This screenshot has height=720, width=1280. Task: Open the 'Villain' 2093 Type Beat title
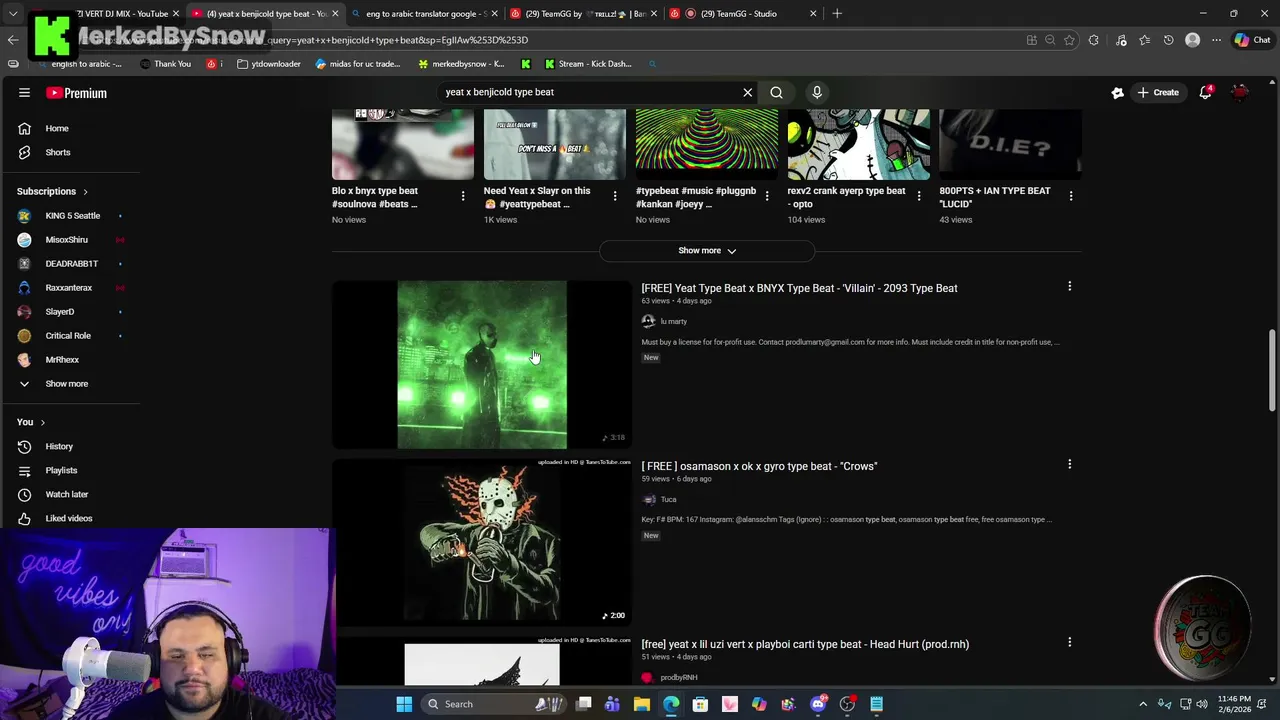point(799,288)
